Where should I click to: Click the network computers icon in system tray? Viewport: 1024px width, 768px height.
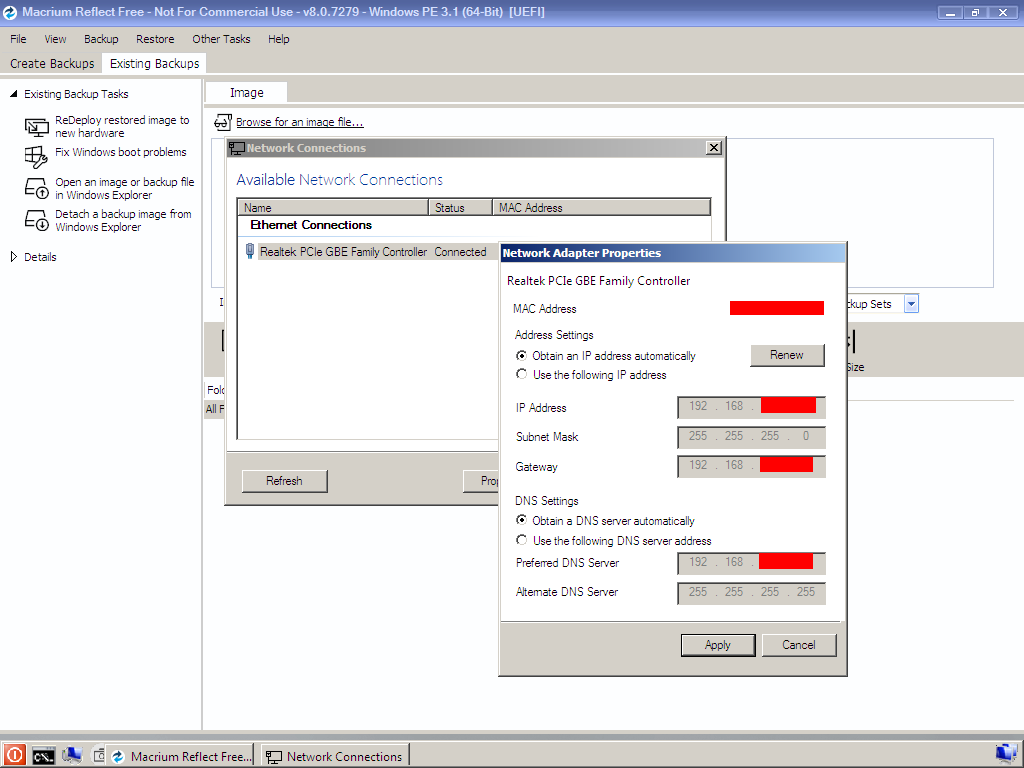(x=1006, y=753)
